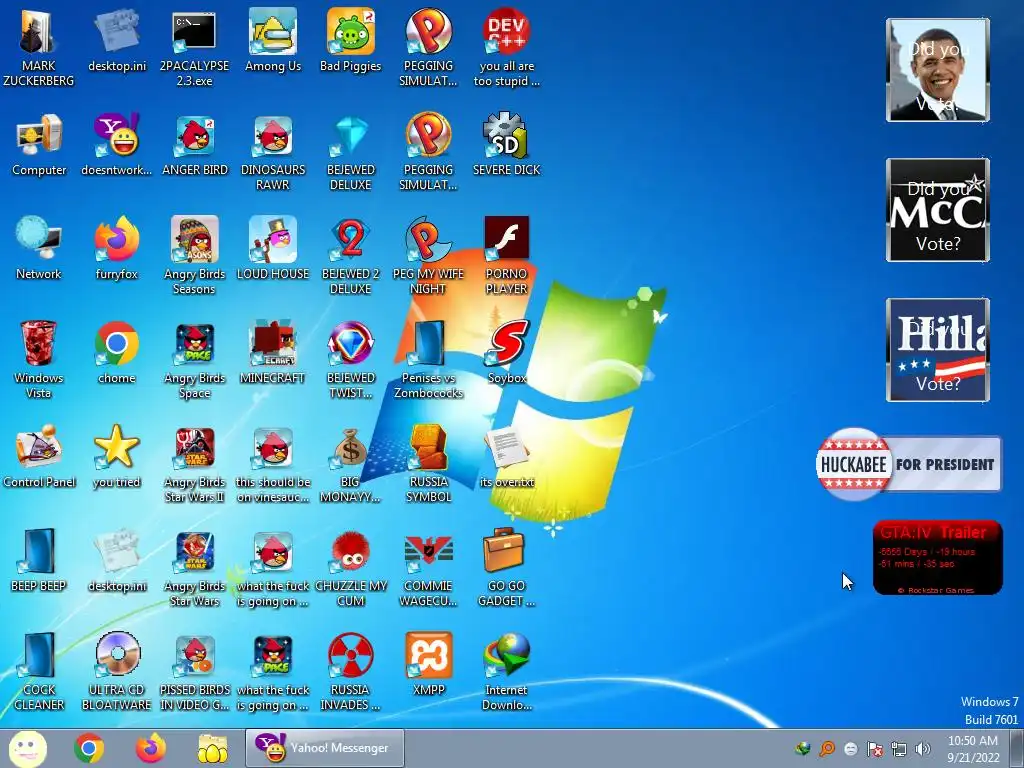Image resolution: width=1024 pixels, height=768 pixels.
Task: Select PISSED BIRDS IN VIDEO G... icon
Action: [x=194, y=671]
